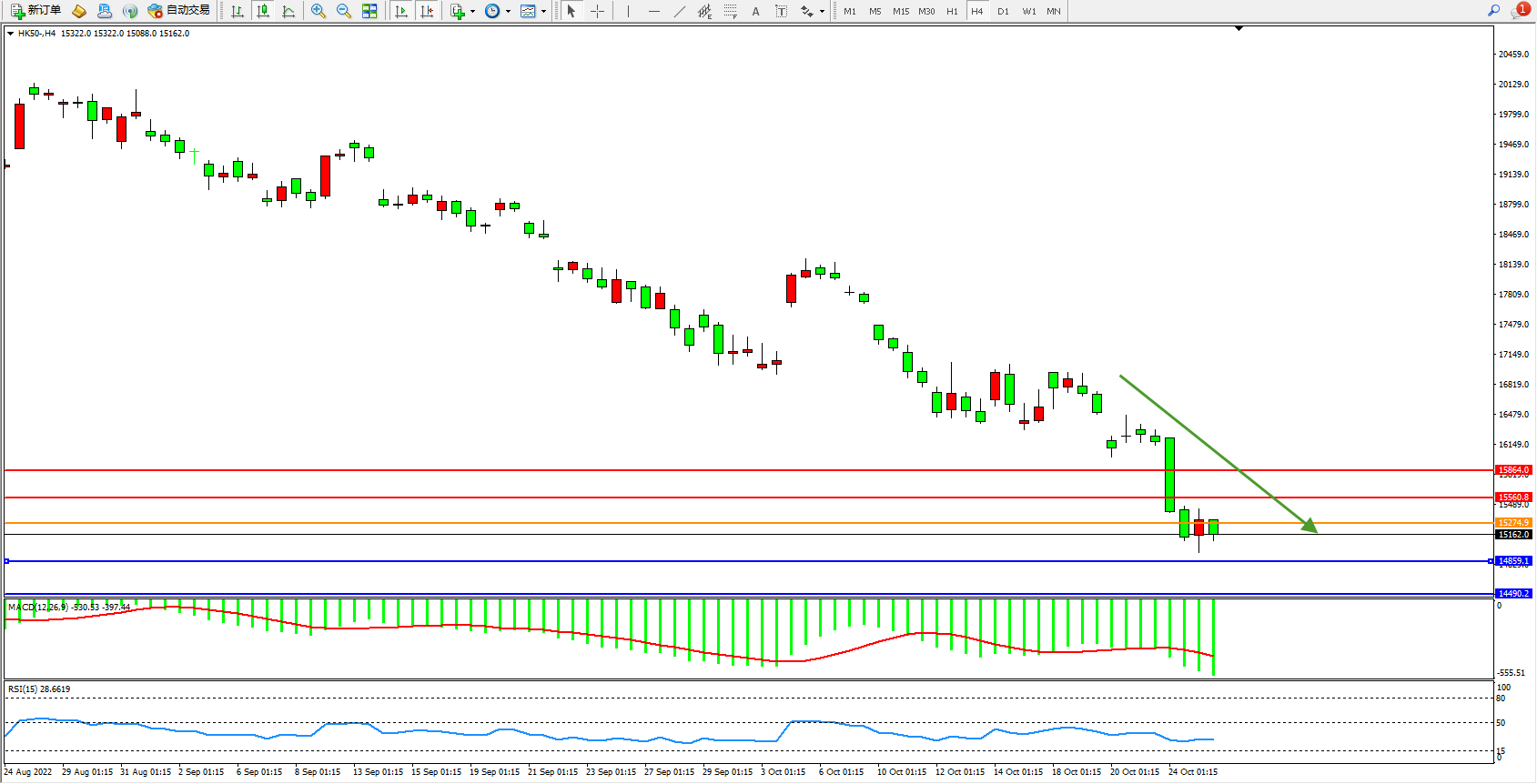Screen dimensions: 1537x784
Task: Select the Fibonacci retracement tool
Action: [x=730, y=11]
